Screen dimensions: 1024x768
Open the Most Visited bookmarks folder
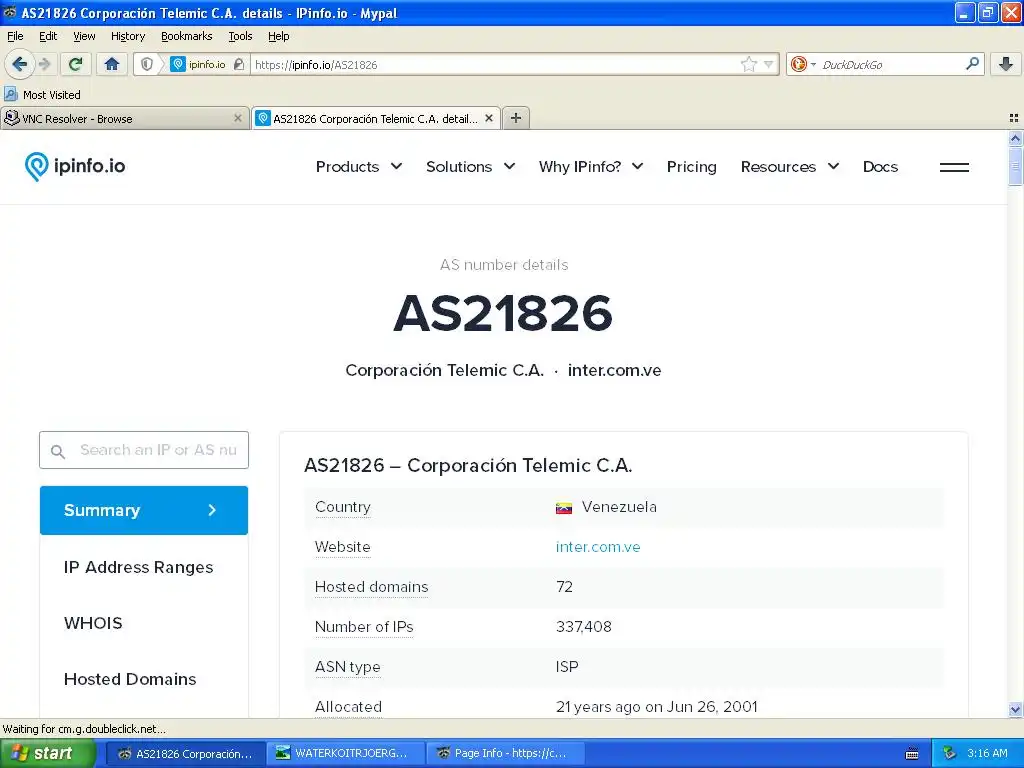coord(42,95)
